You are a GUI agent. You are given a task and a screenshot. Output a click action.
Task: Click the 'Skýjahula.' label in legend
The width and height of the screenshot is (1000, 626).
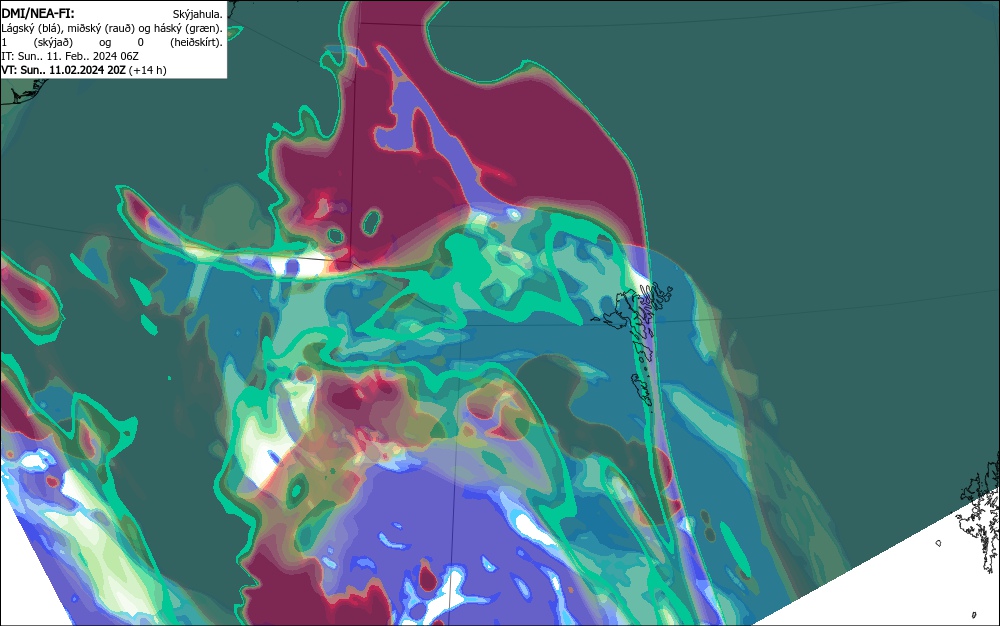[198, 14]
